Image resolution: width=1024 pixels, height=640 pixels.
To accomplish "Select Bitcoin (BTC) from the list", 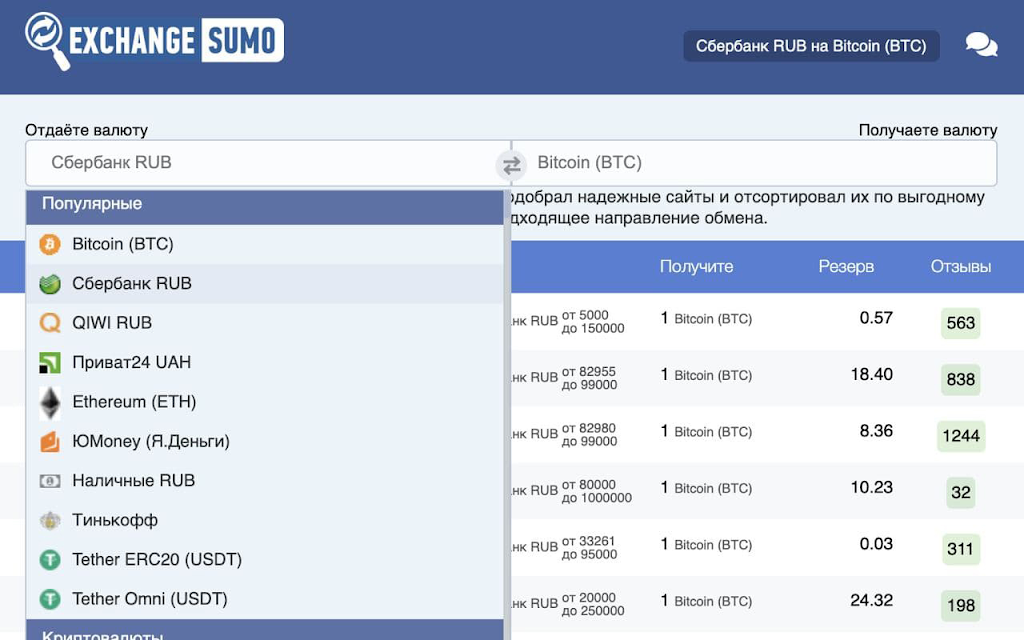I will (x=264, y=244).
